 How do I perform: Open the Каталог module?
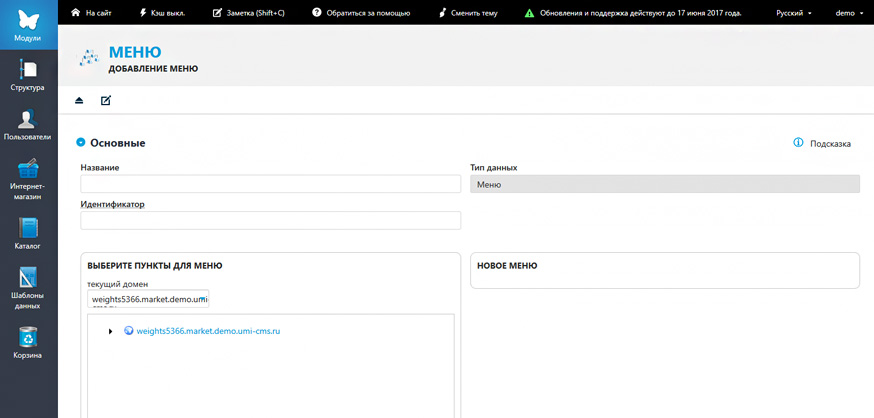coord(28,233)
